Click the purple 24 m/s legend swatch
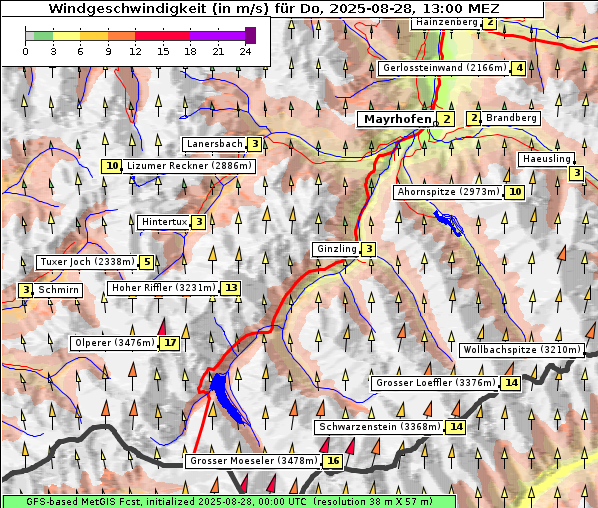The height and width of the screenshot is (508, 598). [x=250, y=35]
